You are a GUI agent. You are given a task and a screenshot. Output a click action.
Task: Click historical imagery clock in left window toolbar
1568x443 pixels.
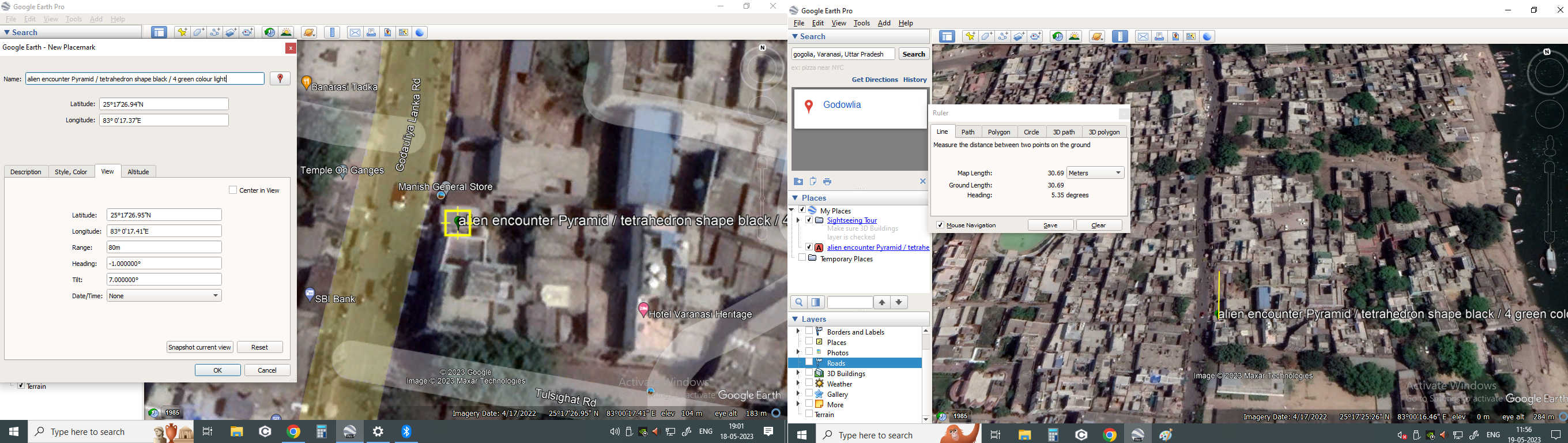tap(270, 32)
